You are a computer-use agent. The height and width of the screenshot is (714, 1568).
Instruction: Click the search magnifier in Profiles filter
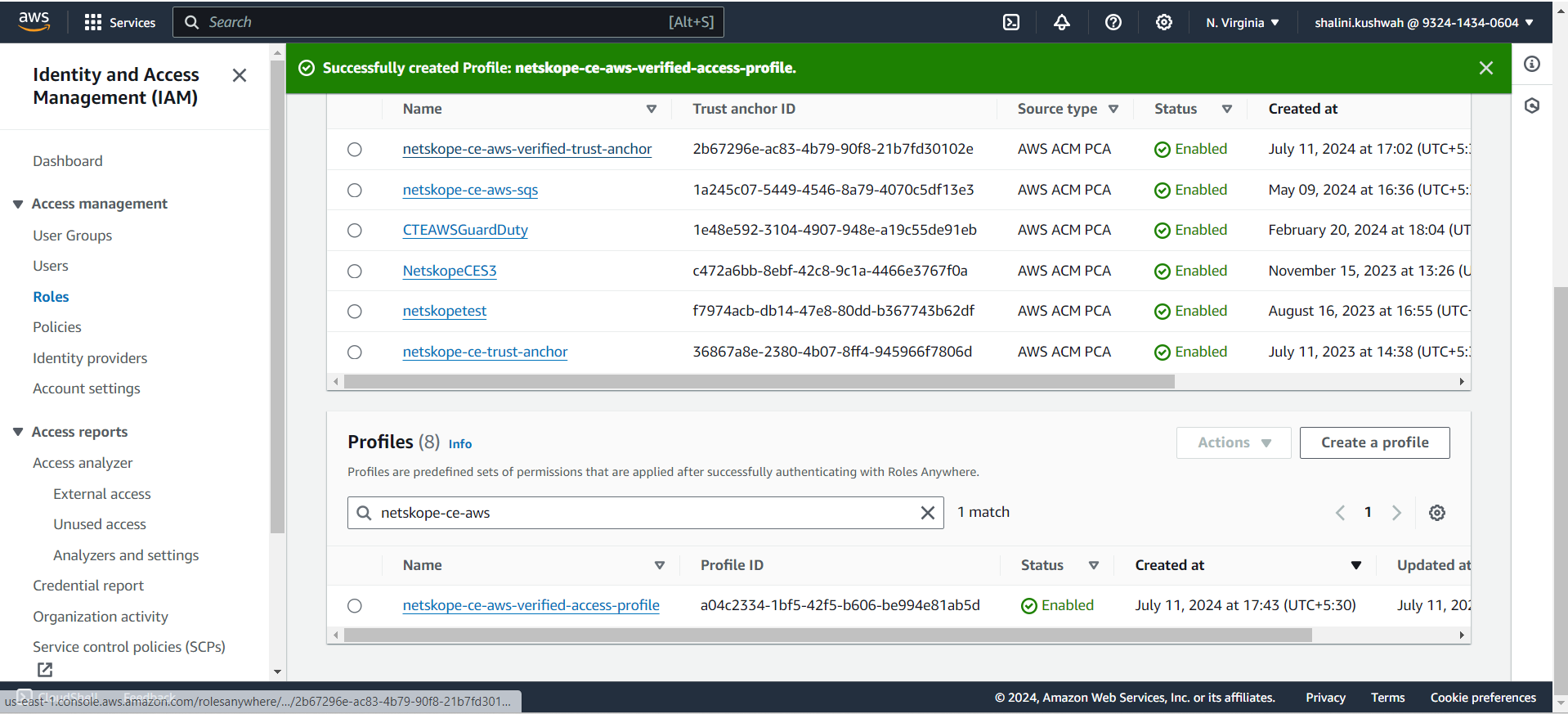pyautogui.click(x=365, y=513)
